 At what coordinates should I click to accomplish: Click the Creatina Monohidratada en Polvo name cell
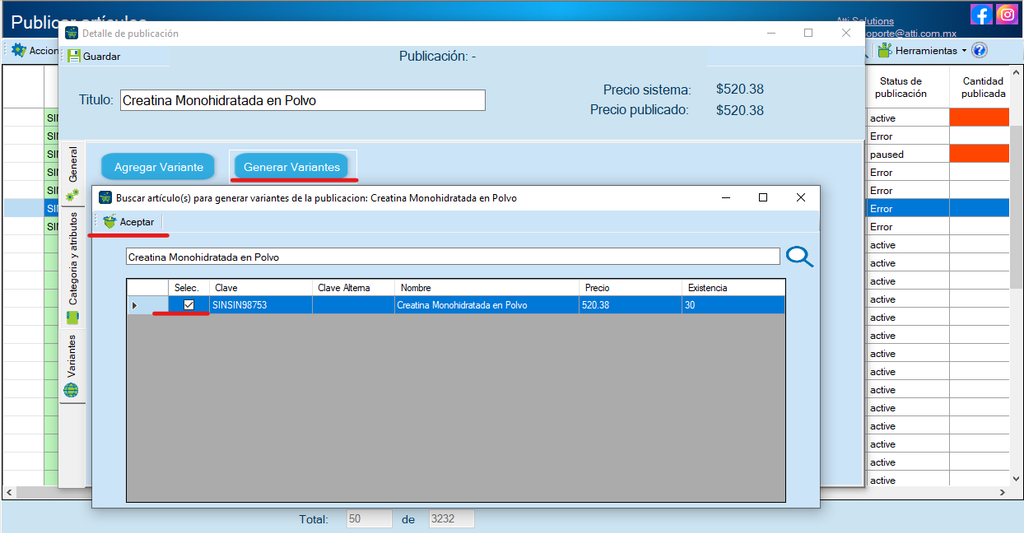(487, 305)
